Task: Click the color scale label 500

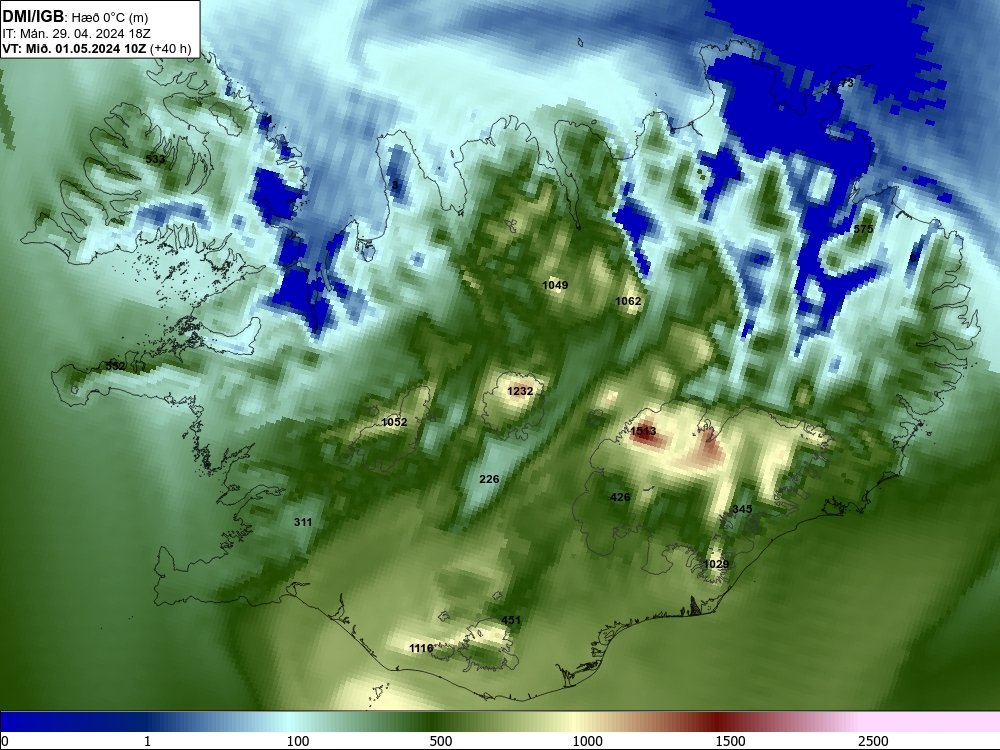Action: click(x=441, y=740)
